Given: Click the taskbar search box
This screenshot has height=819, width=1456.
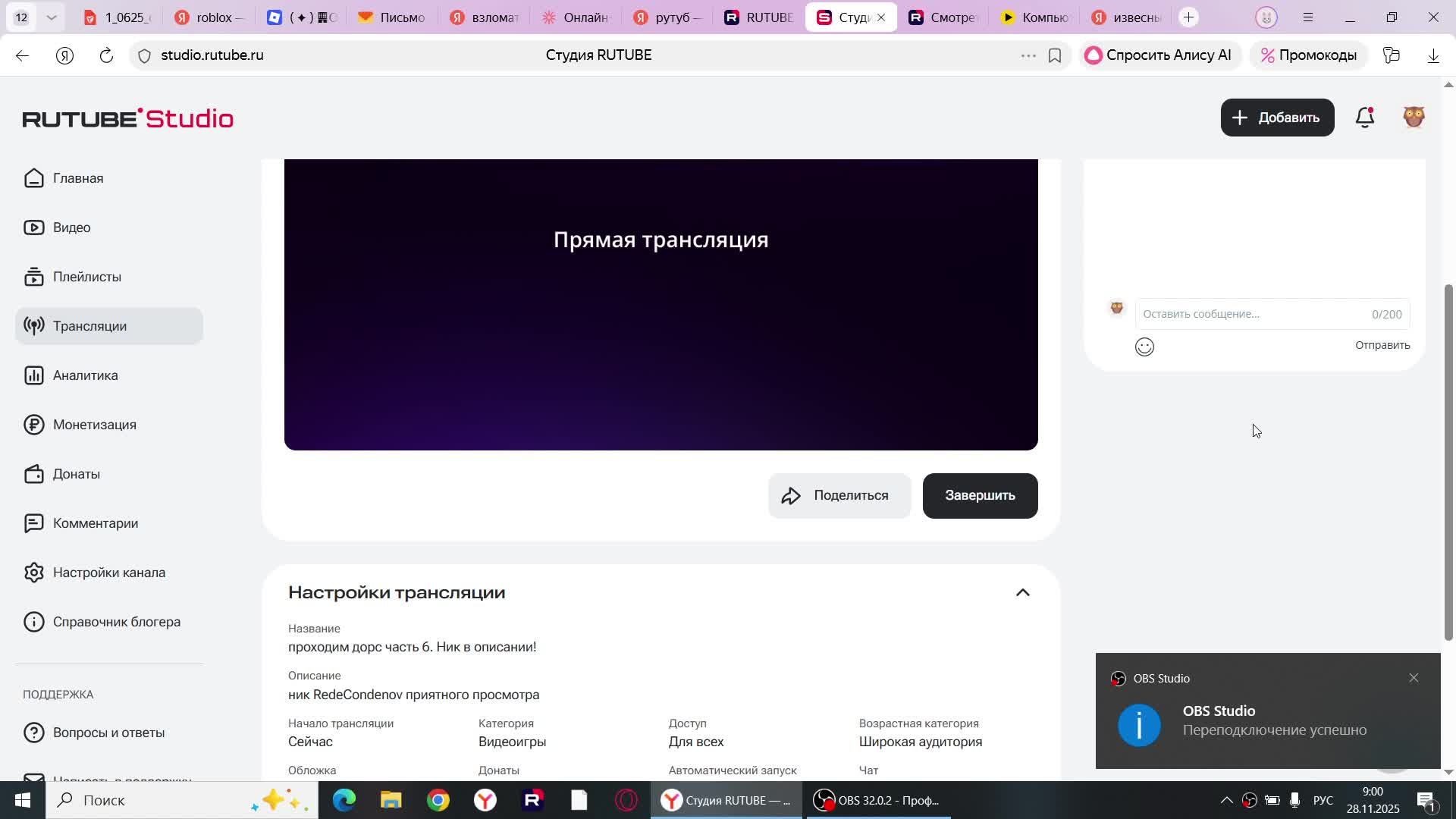Looking at the screenshot, I should (x=182, y=800).
